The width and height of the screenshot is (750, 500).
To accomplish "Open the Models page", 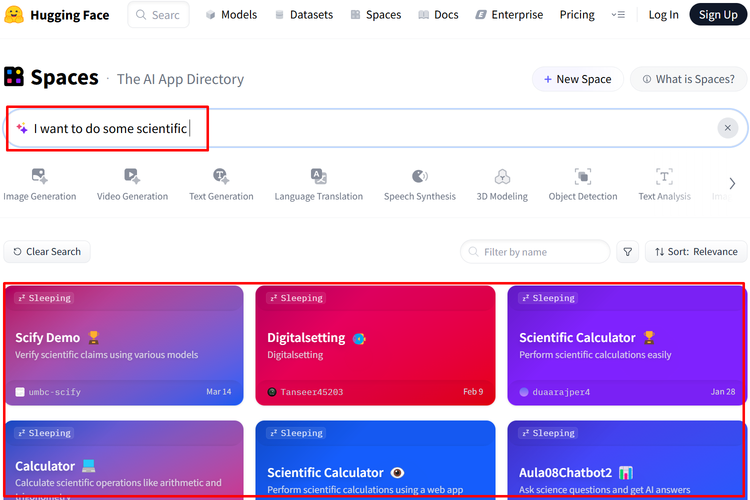I will [232, 15].
